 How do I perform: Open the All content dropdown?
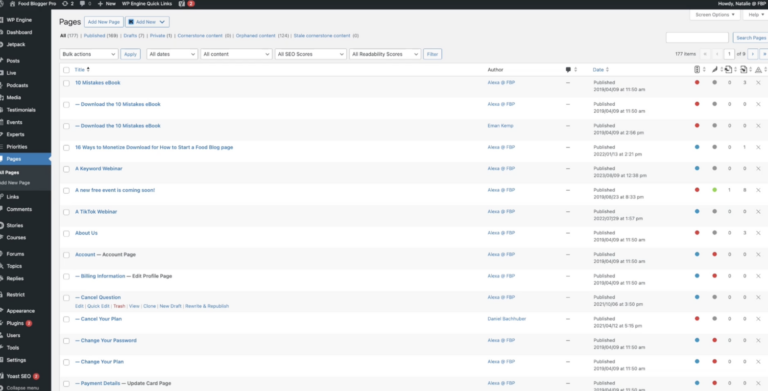236,54
